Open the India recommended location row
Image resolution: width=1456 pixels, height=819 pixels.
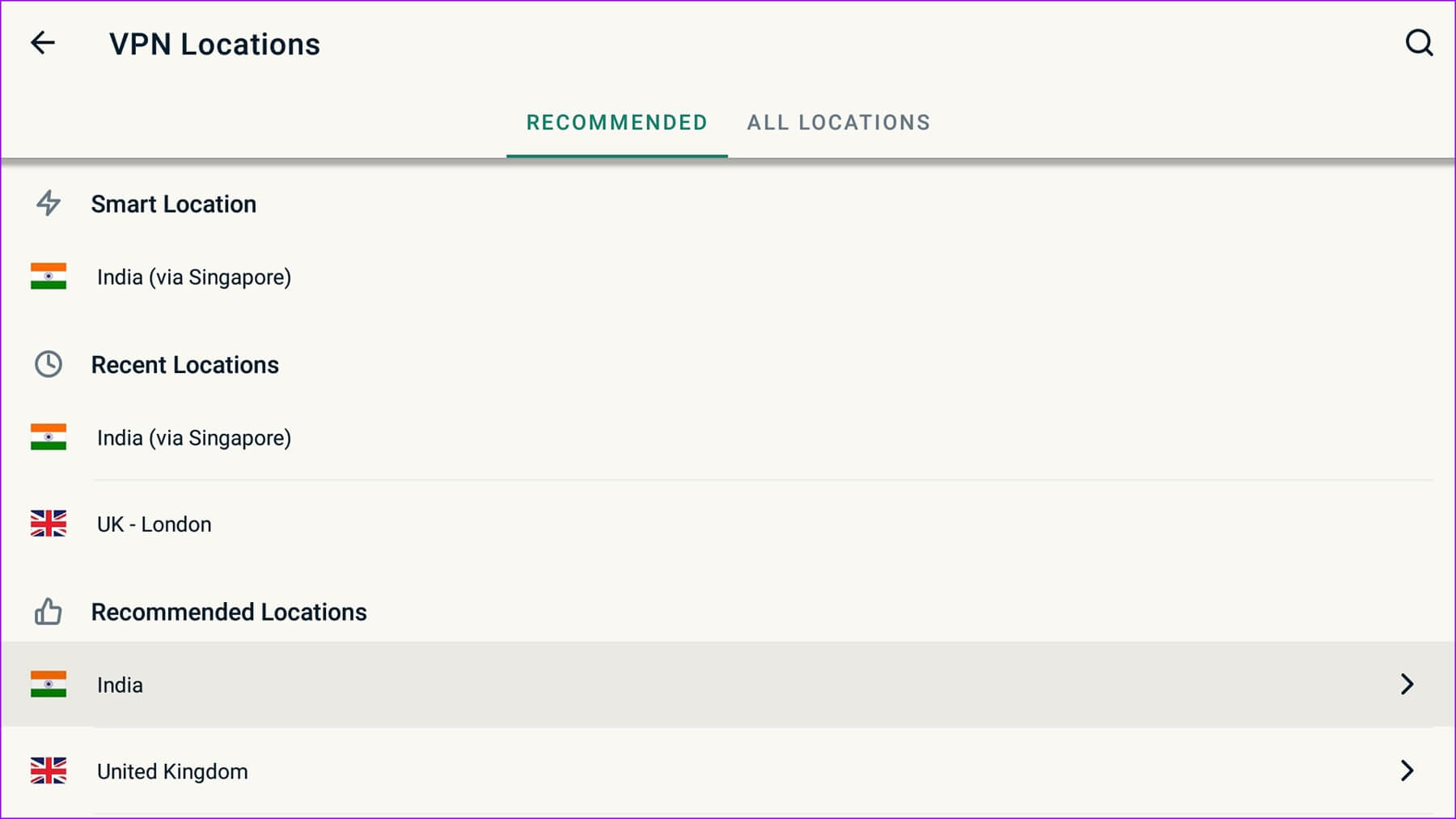pyautogui.click(x=728, y=685)
